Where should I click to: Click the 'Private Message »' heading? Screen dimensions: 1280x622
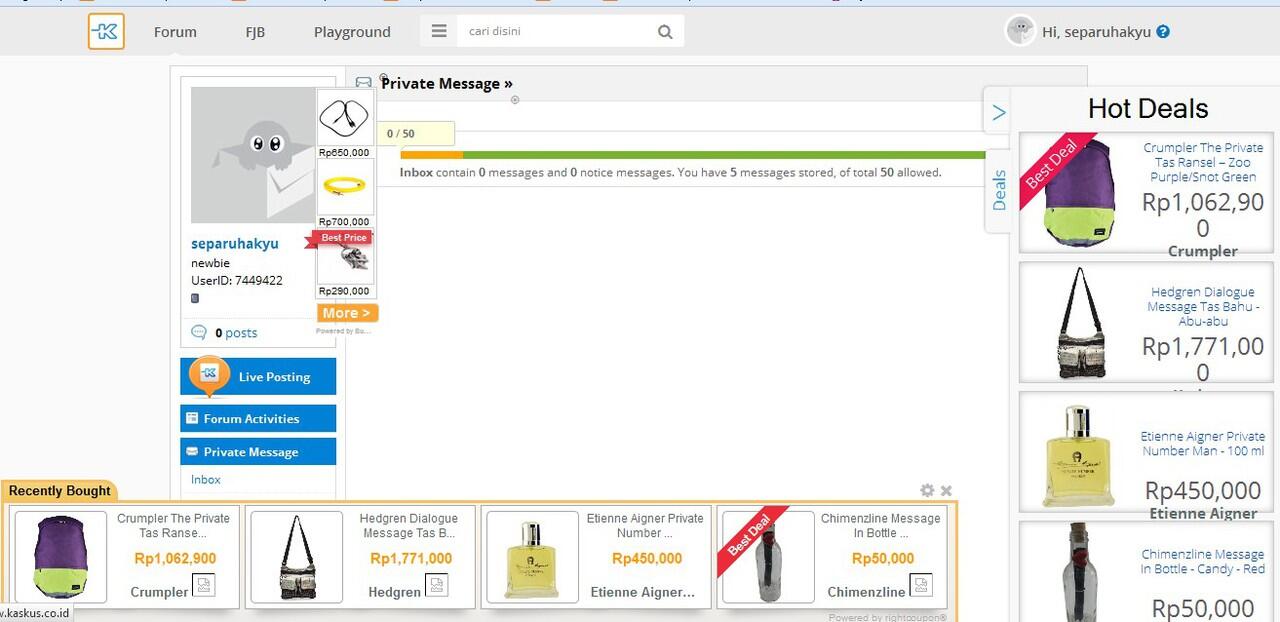tap(447, 84)
